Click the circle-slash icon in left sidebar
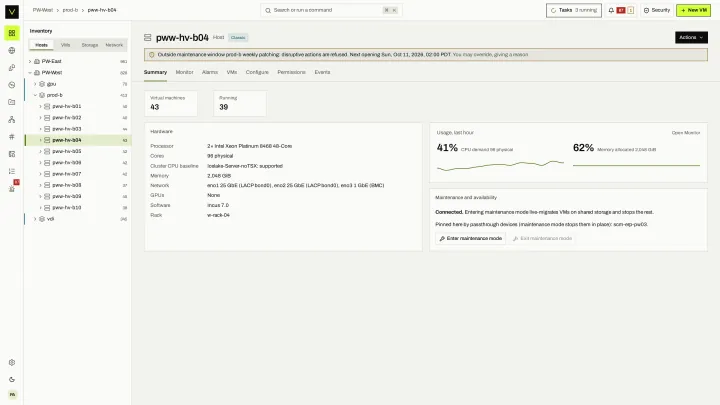Viewport: 720px width, 405px height. click(x=12, y=85)
